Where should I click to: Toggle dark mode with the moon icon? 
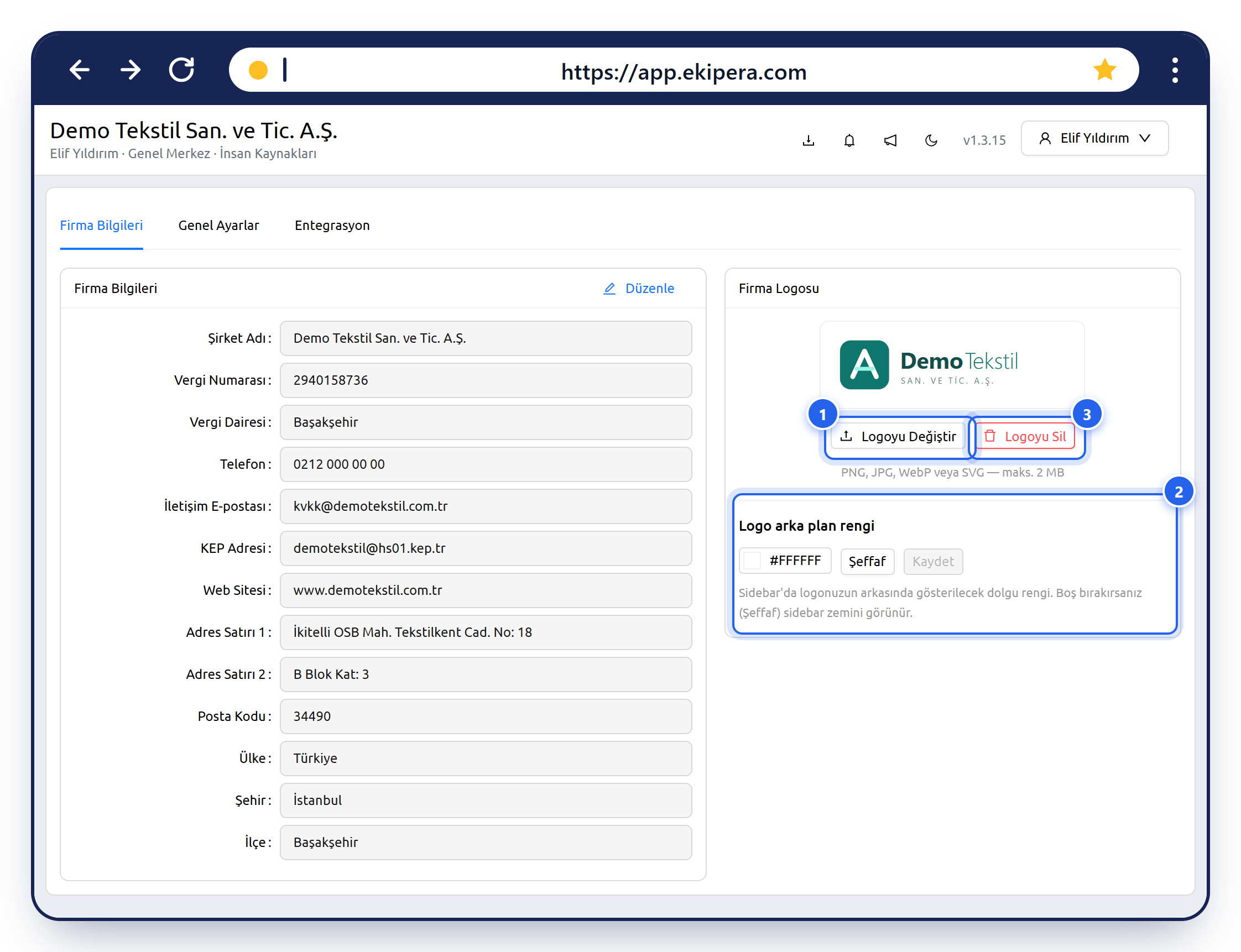pyautogui.click(x=931, y=140)
